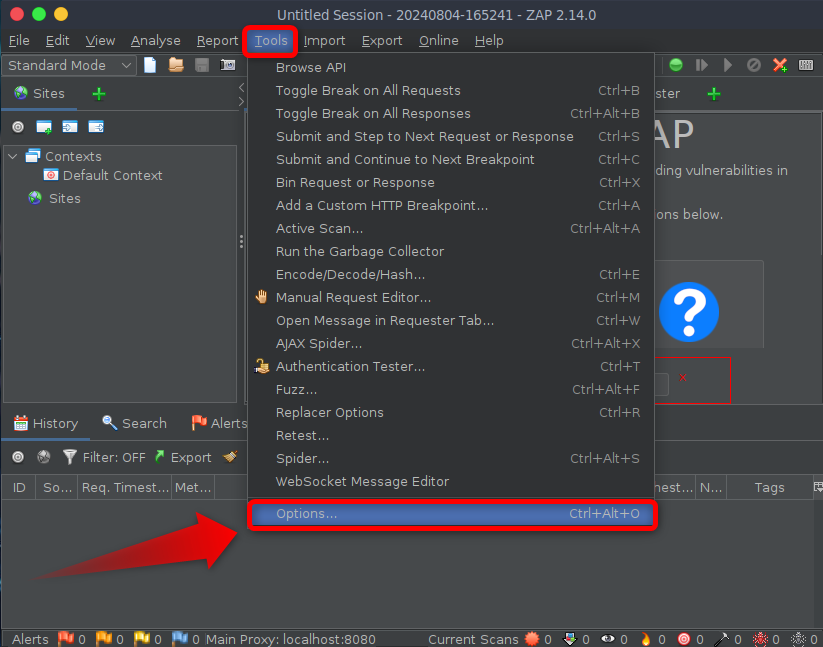Click the Tags column header

(x=769, y=487)
